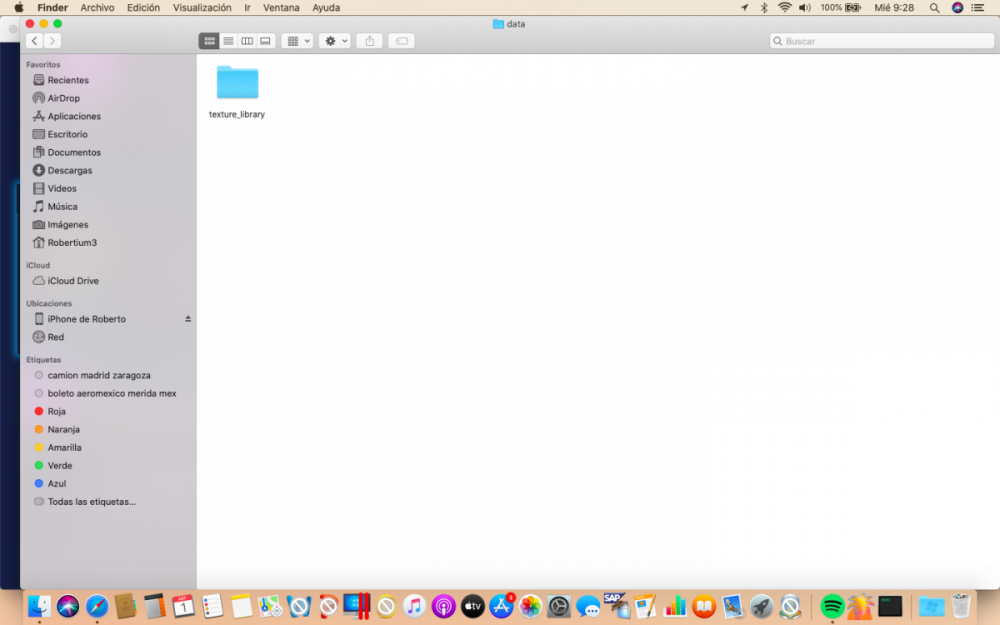This screenshot has height=625, width=1000.
Task: Switch to column view in the toolbar
Action: tap(247, 41)
